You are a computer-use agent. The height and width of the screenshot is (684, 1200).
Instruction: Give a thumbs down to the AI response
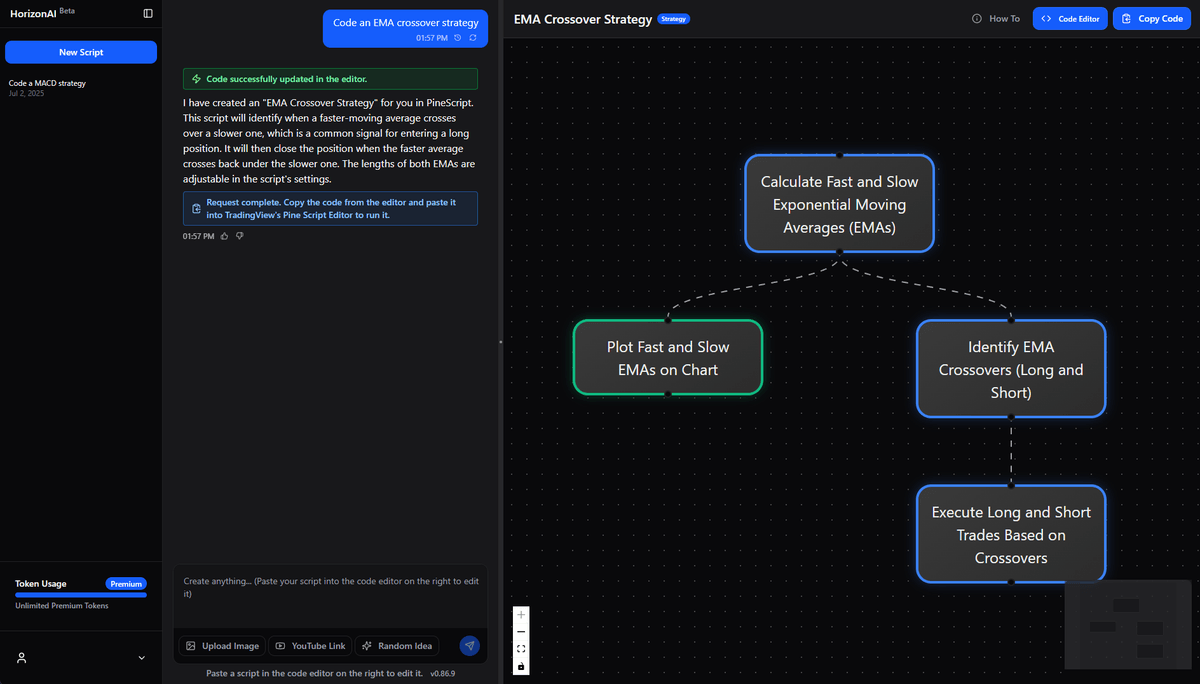coord(239,235)
